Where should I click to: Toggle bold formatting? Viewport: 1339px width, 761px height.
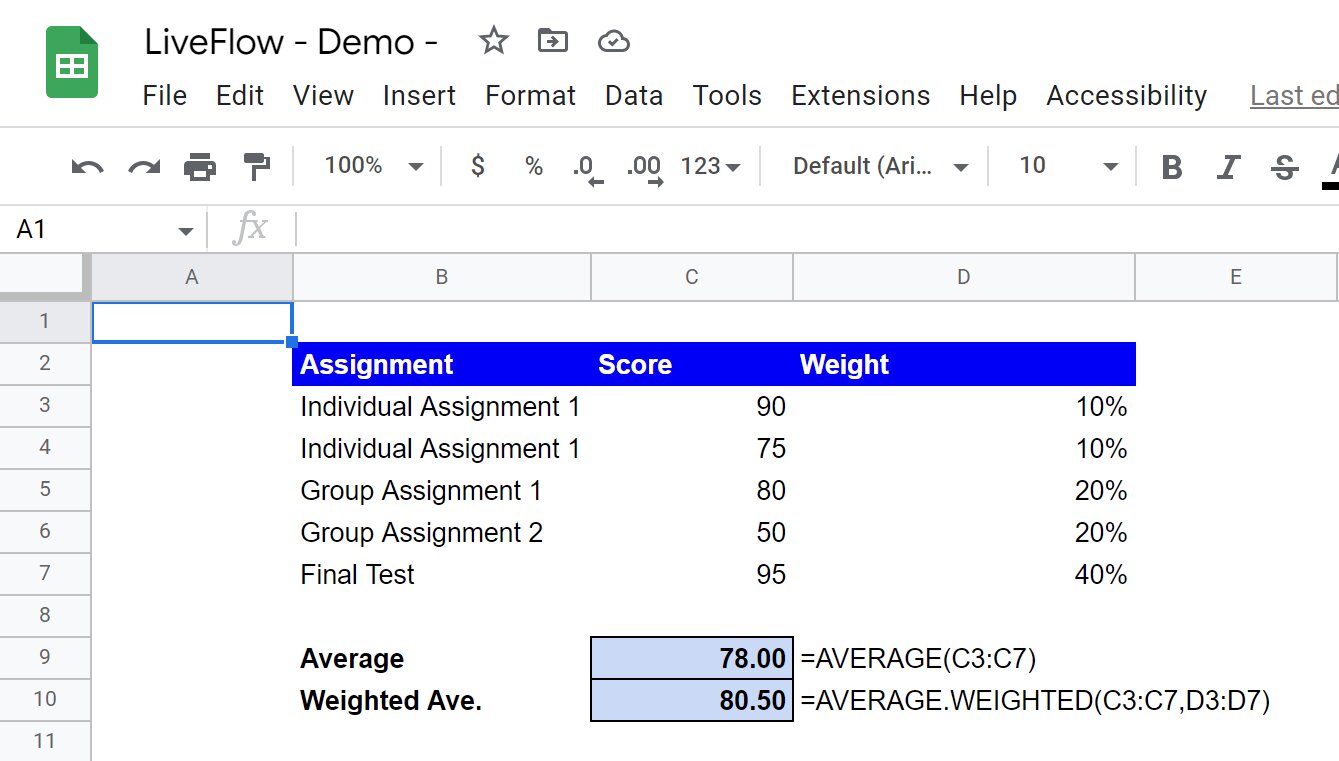pos(1171,167)
